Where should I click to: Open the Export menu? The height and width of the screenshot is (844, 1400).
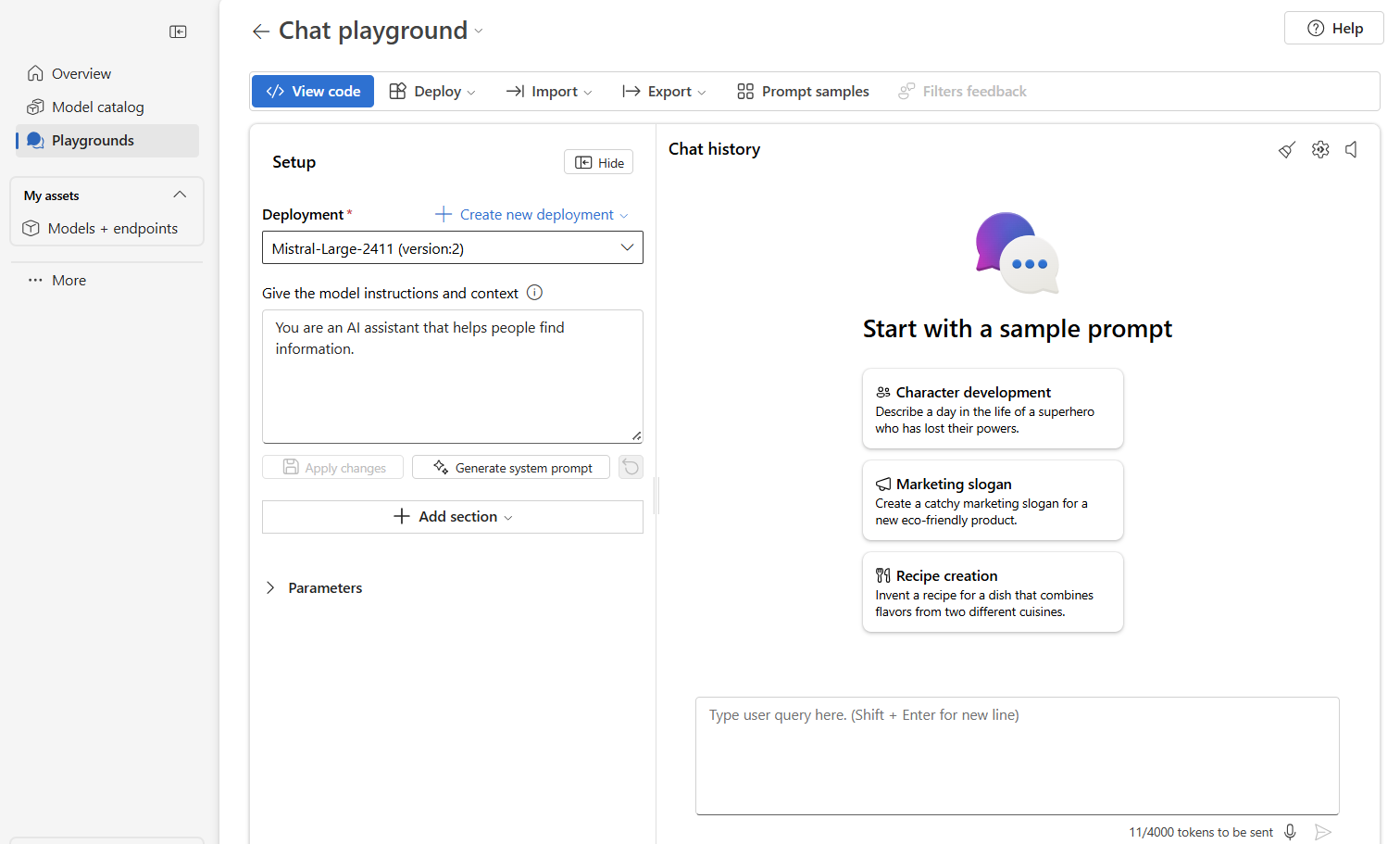tap(664, 92)
